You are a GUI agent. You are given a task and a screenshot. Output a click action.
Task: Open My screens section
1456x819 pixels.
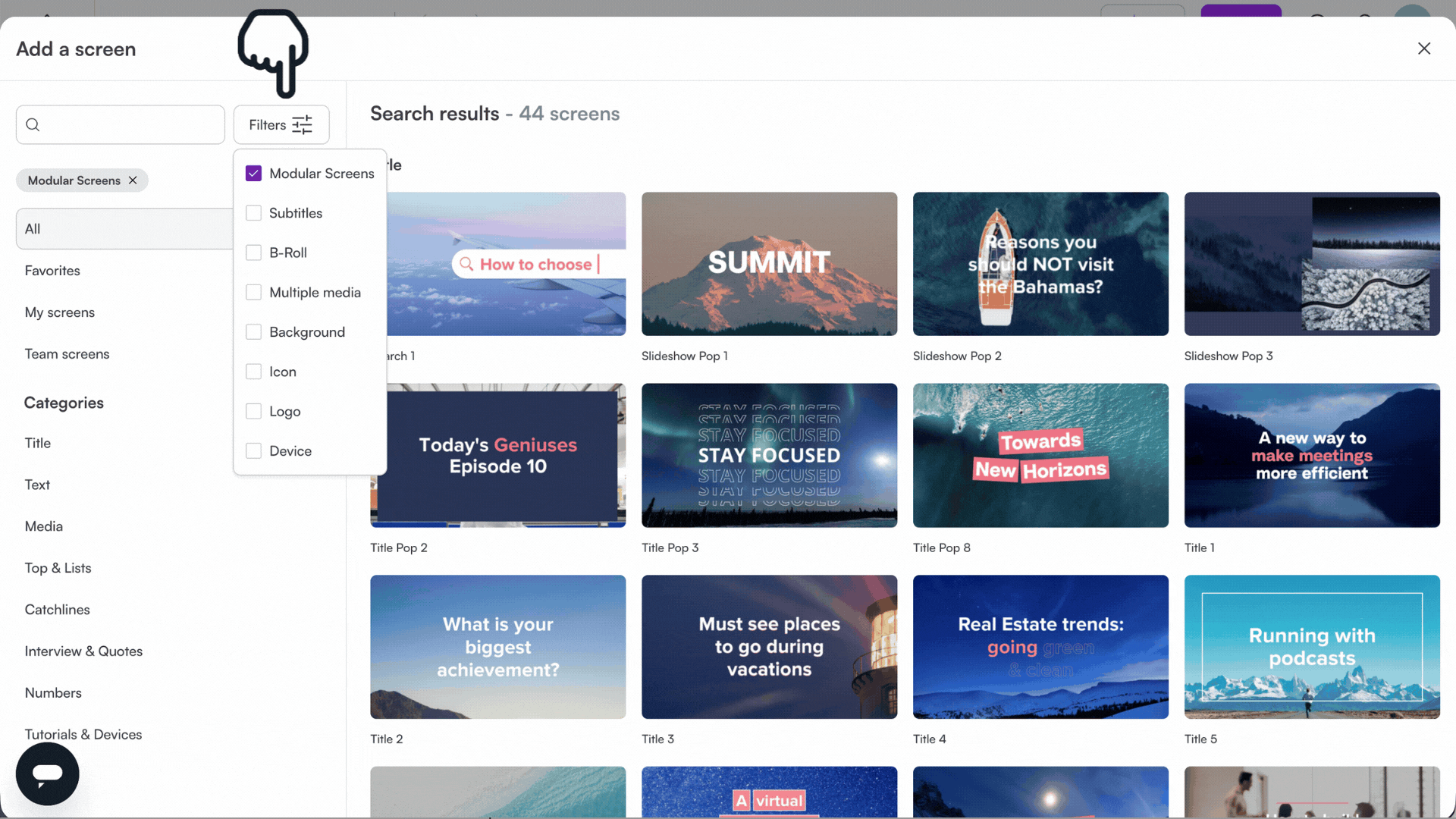point(60,312)
